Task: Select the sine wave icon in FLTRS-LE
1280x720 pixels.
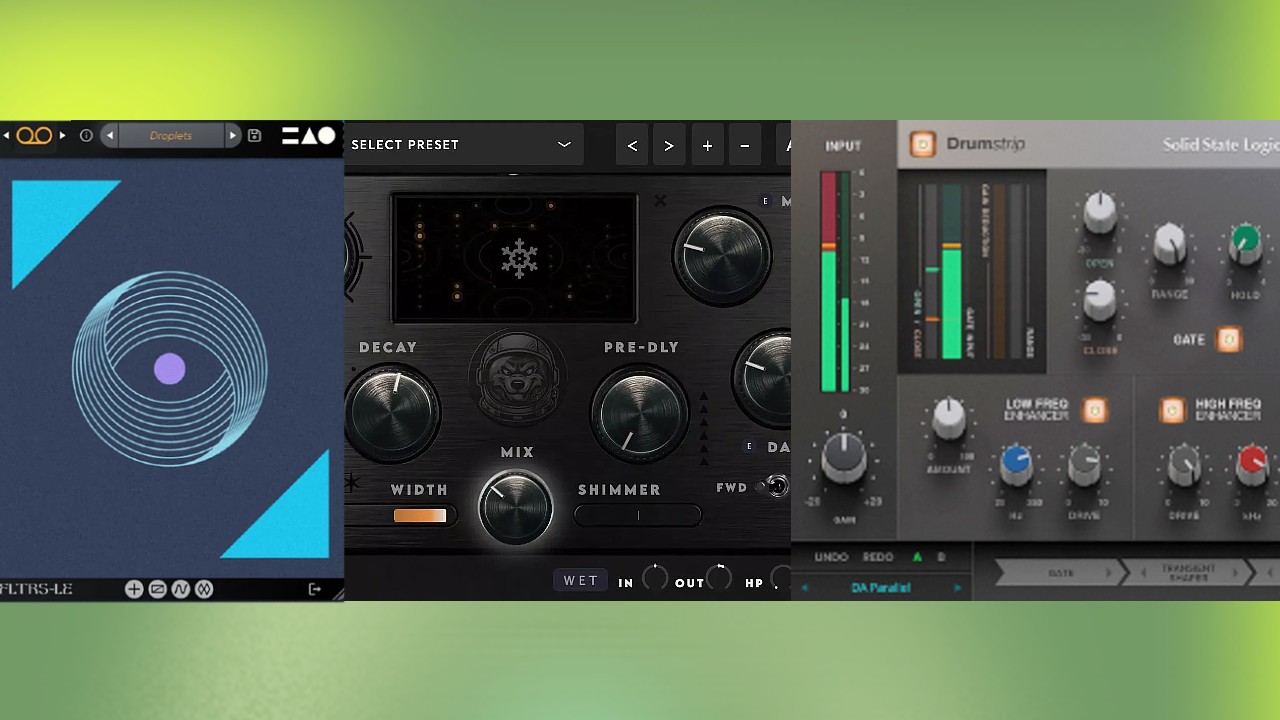Action: click(180, 589)
